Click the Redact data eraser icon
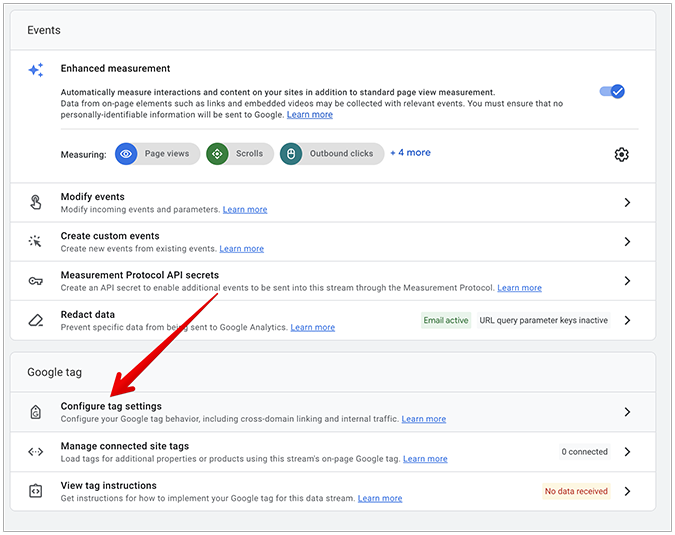Image resolution: width=675 pixels, height=535 pixels. pyautogui.click(x=36, y=320)
